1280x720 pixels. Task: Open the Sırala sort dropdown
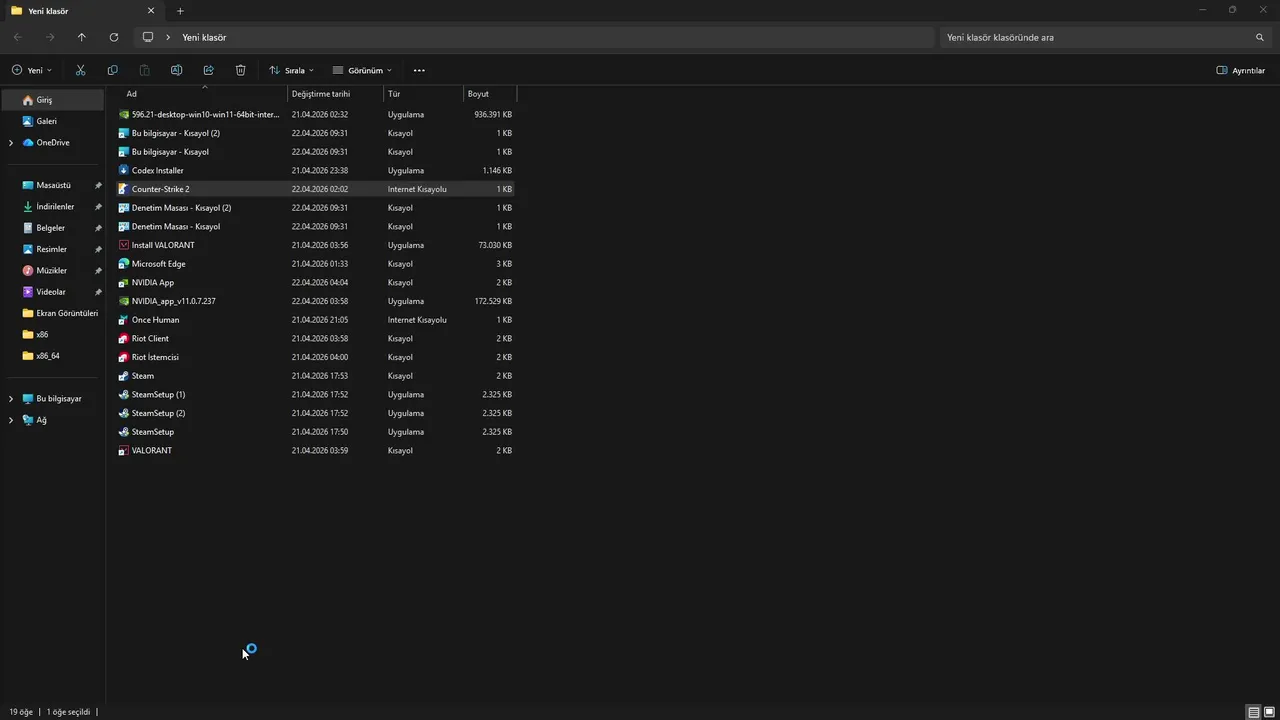point(291,70)
